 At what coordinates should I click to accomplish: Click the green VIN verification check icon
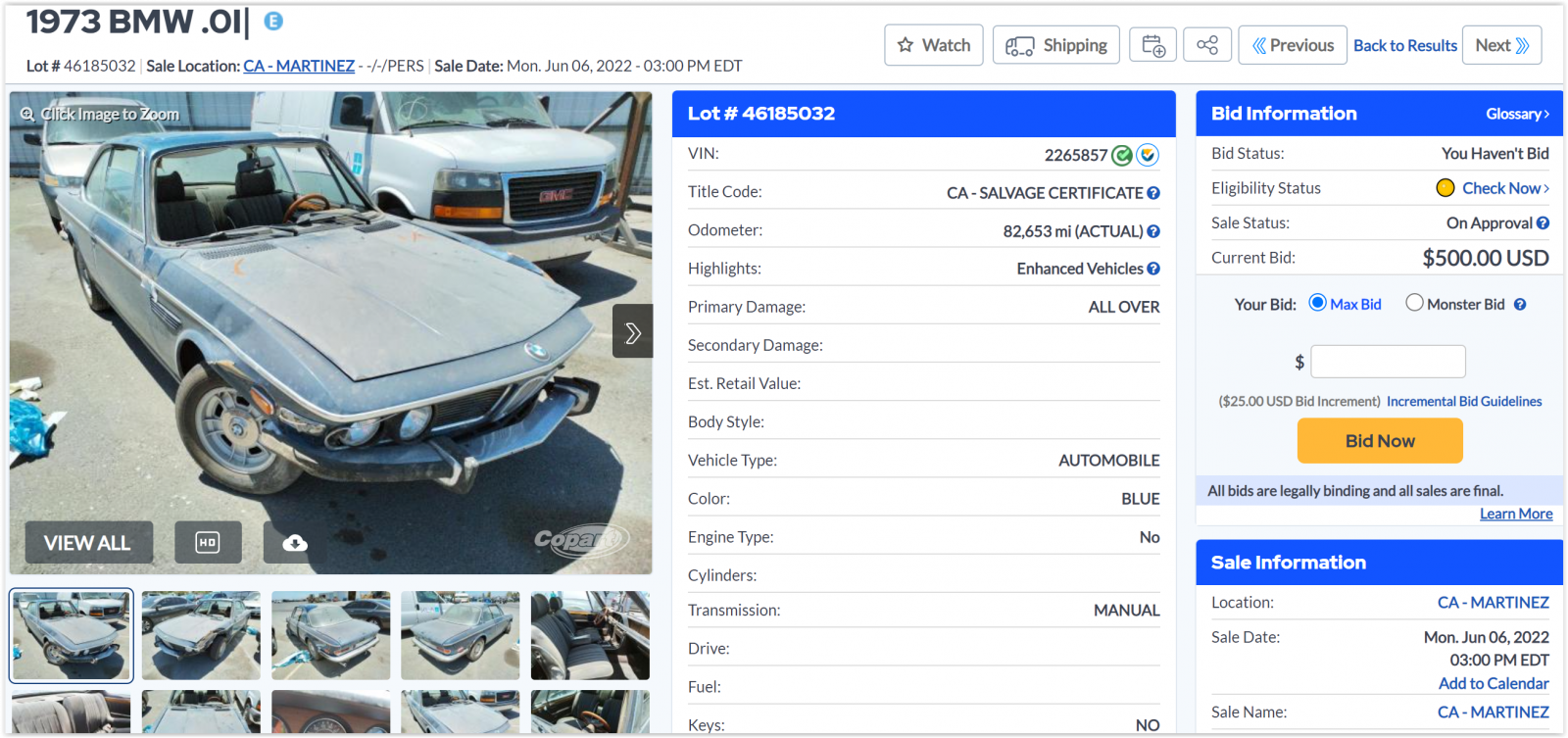pyautogui.click(x=1122, y=155)
